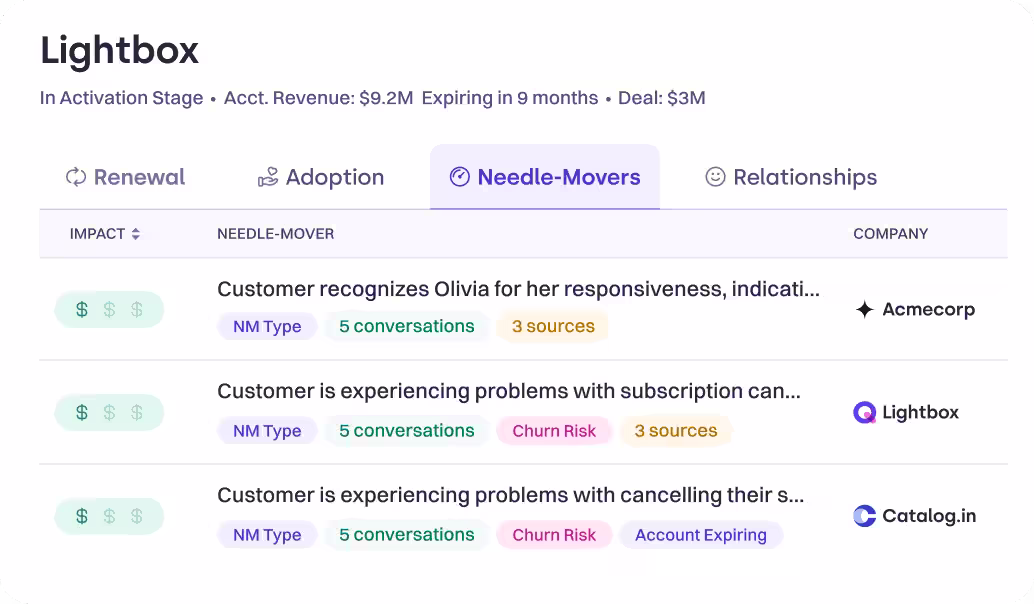
Task: Click 5 conversations tag in Catalog.in row
Action: (x=406, y=535)
